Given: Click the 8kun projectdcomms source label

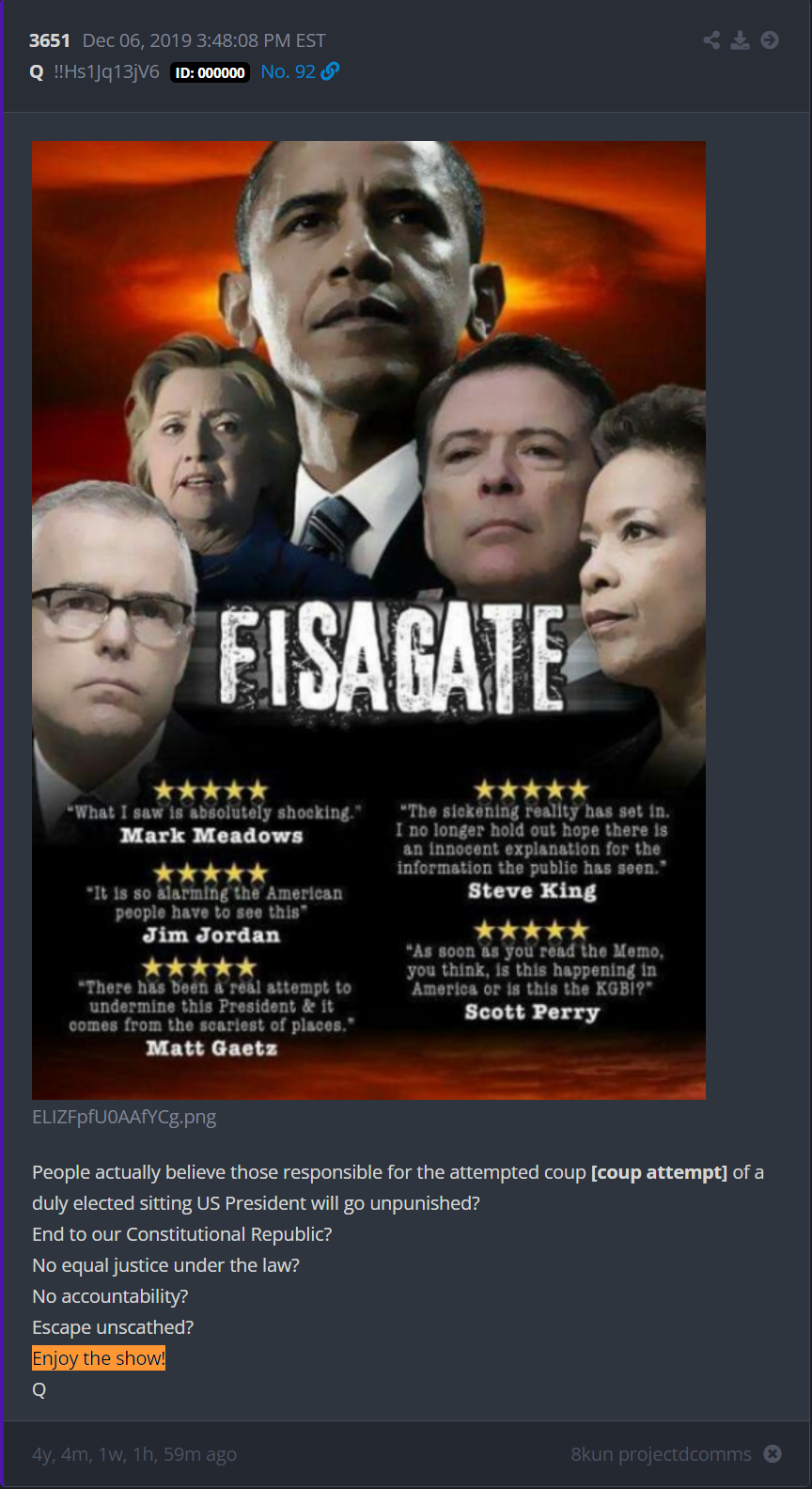Looking at the screenshot, I should (x=661, y=1454).
